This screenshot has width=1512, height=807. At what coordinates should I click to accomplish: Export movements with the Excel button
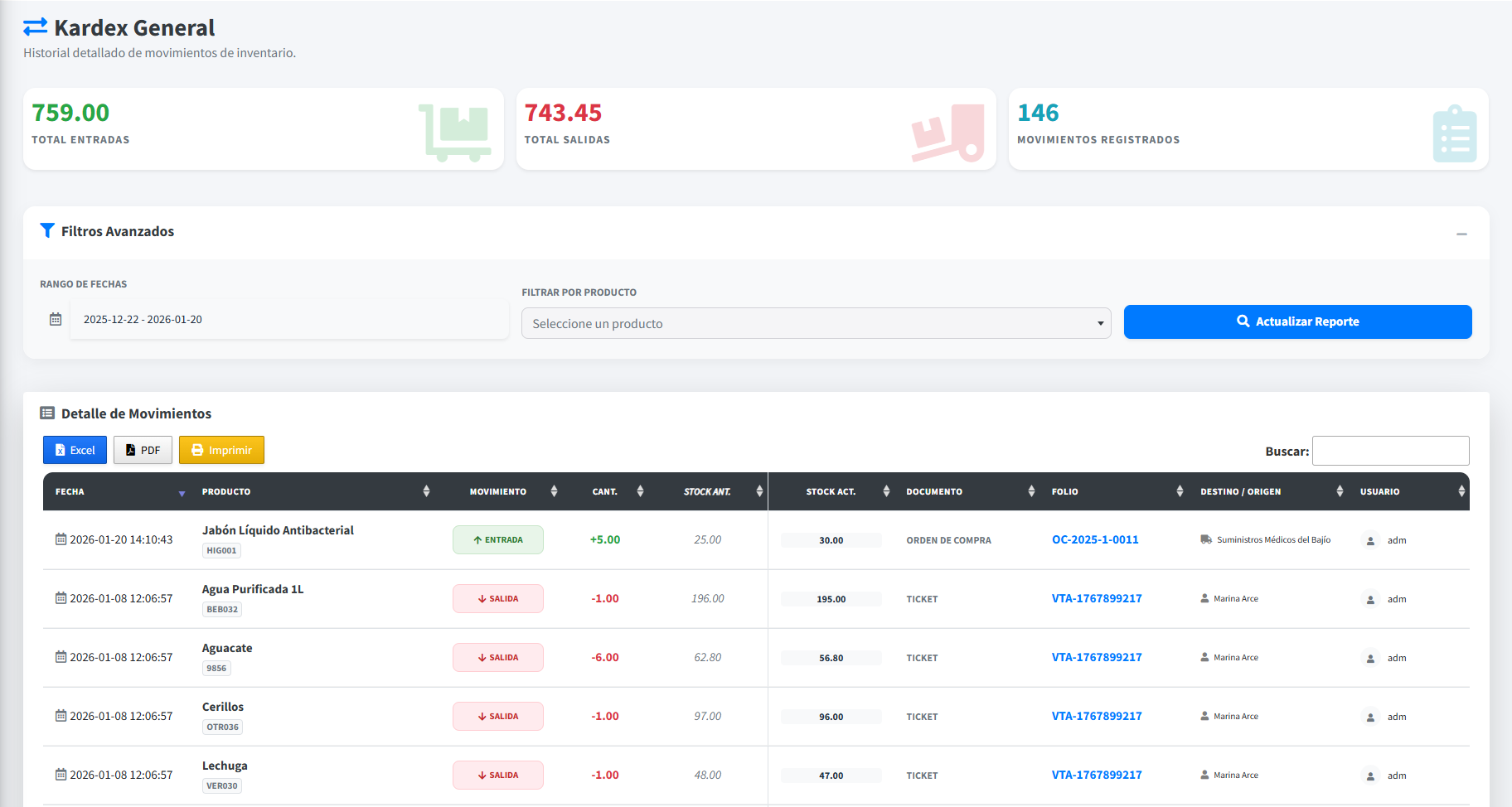tap(75, 450)
